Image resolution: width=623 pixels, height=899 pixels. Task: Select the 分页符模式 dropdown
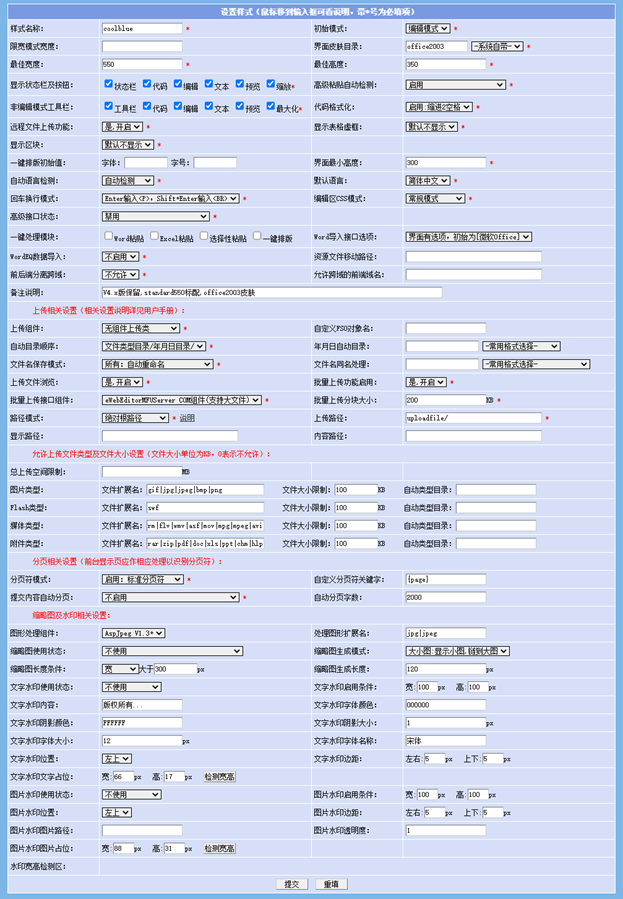pyautogui.click(x=142, y=579)
